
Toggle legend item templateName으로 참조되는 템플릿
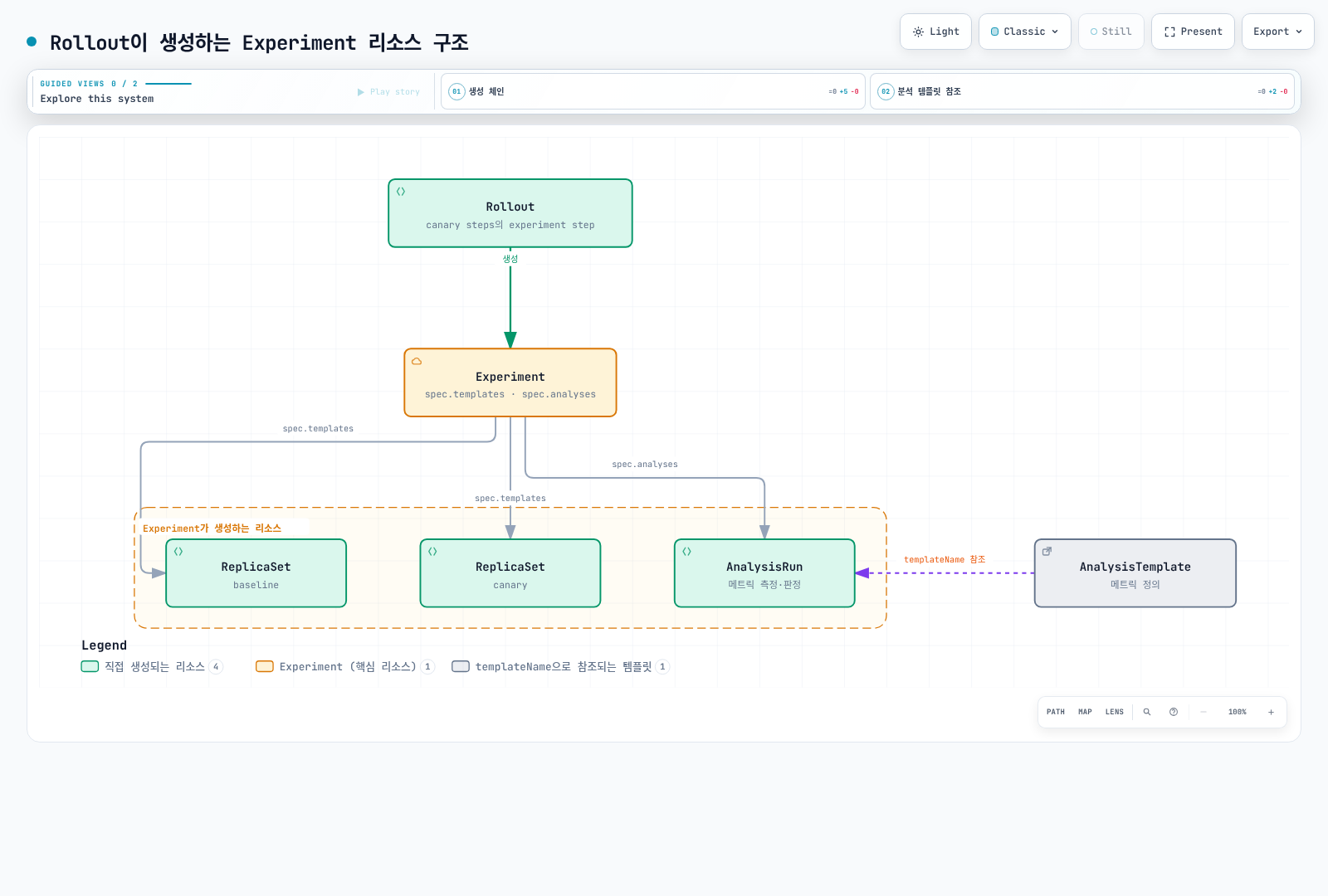[x=561, y=666]
